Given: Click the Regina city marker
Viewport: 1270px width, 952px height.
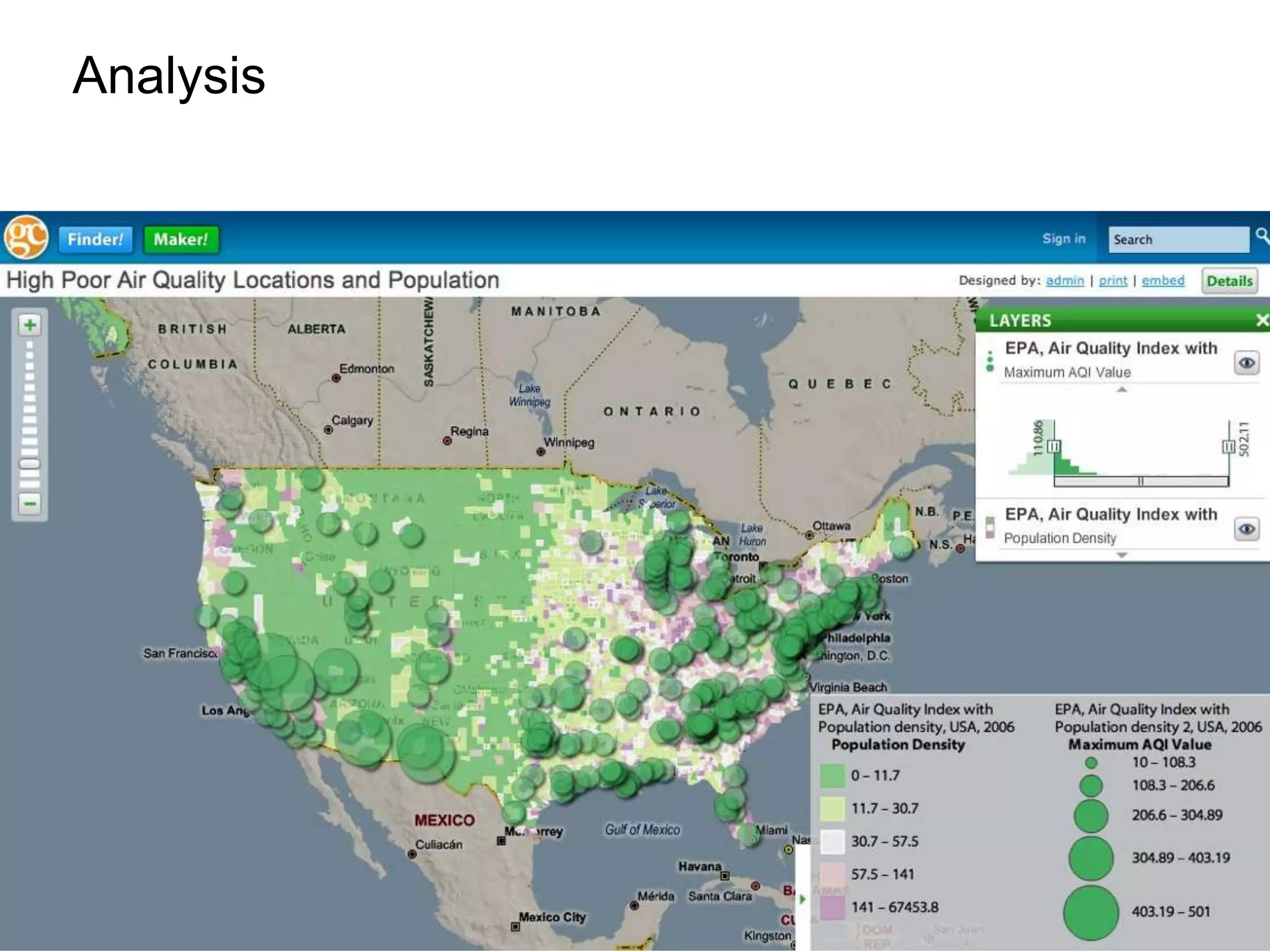Looking at the screenshot, I should tap(447, 441).
